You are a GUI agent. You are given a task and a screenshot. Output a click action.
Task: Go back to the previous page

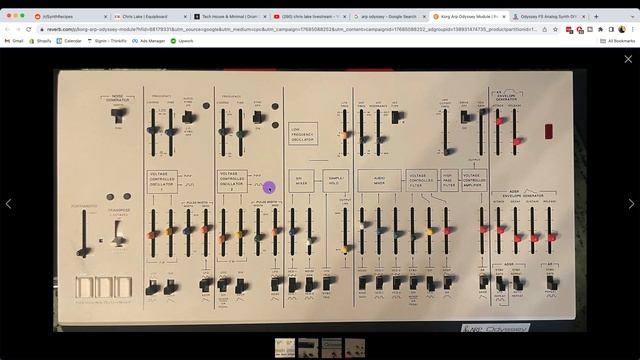click(x=7, y=29)
